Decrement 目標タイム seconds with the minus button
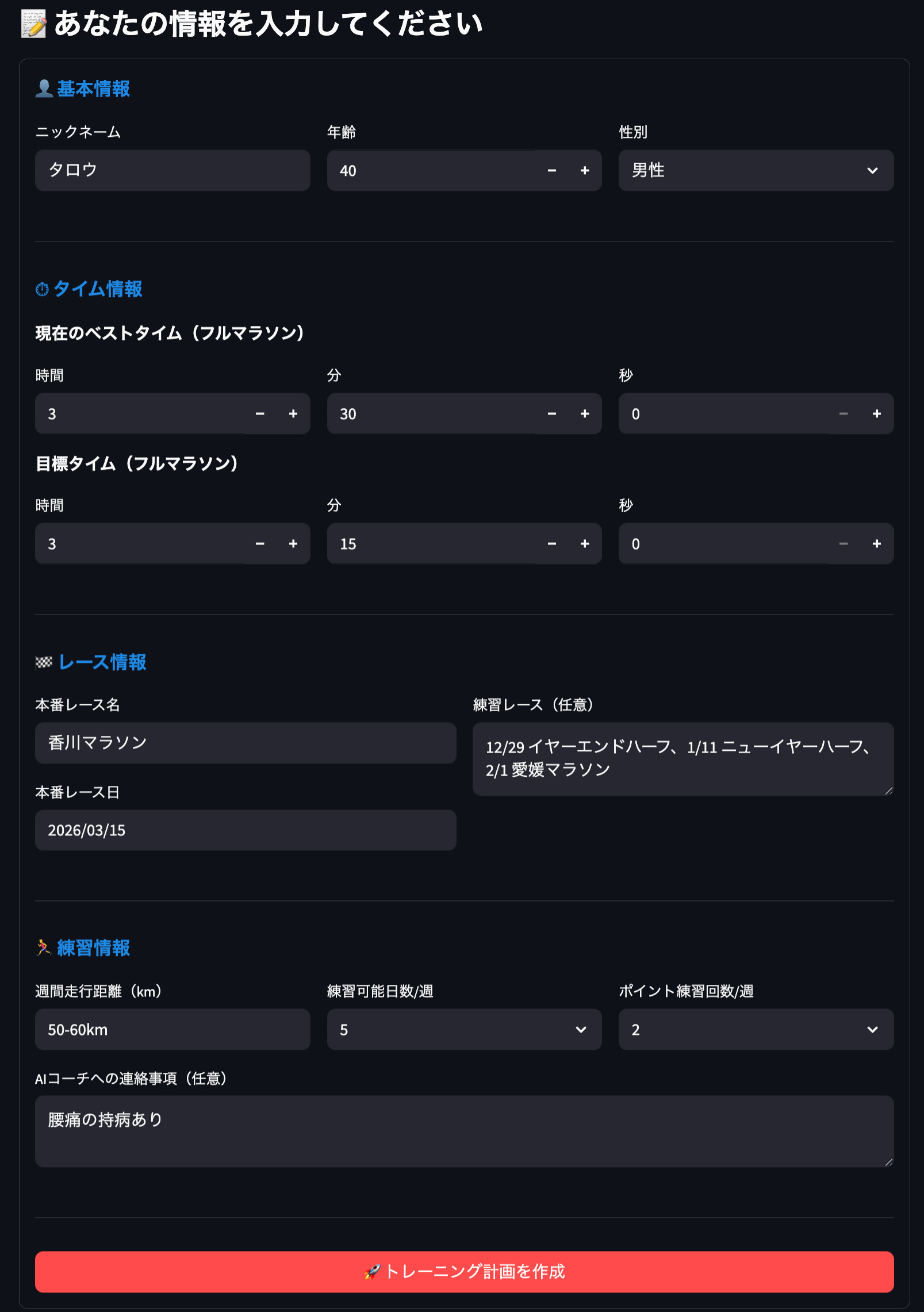924x1312 pixels. click(x=844, y=544)
